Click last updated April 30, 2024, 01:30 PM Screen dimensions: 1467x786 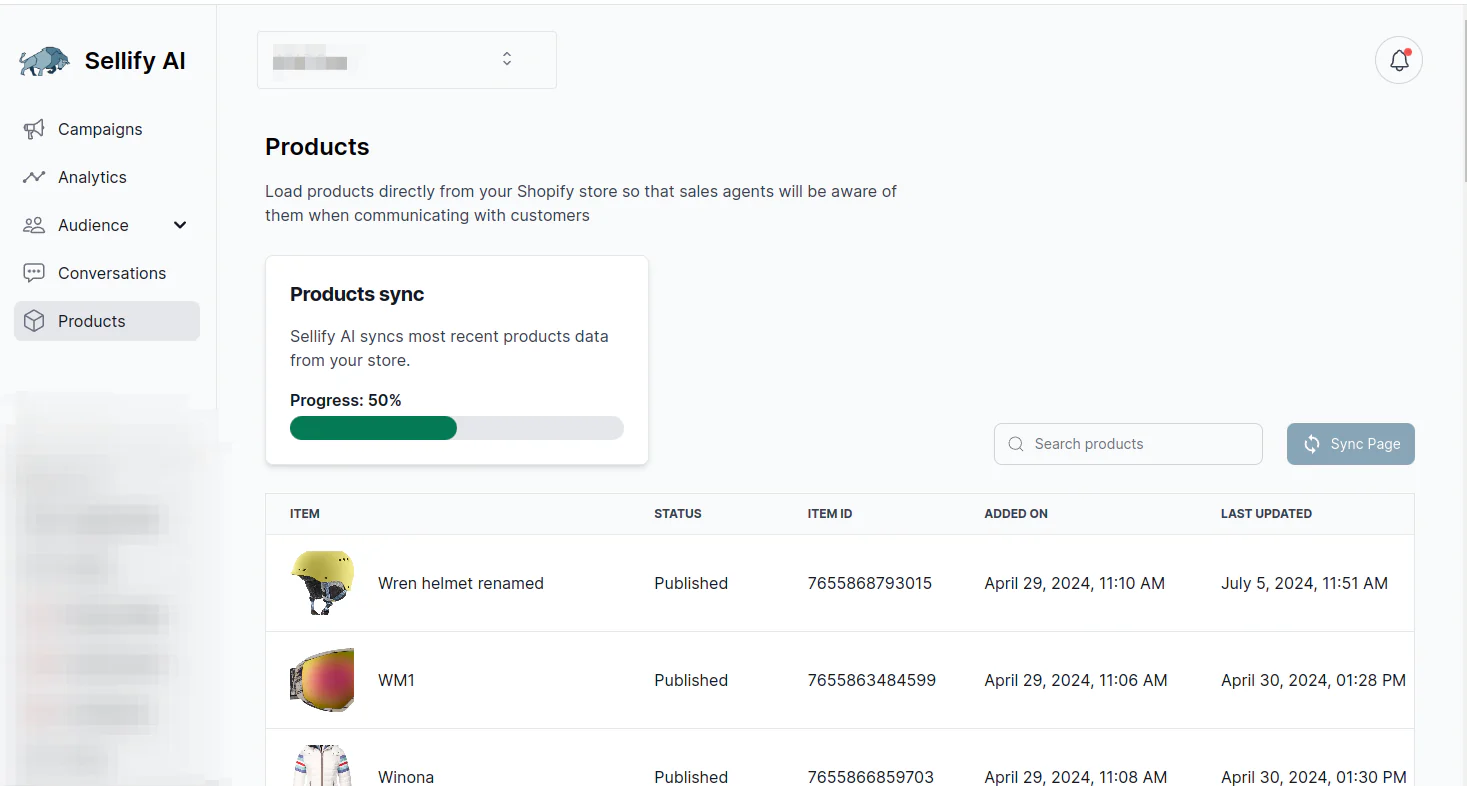pos(1313,777)
